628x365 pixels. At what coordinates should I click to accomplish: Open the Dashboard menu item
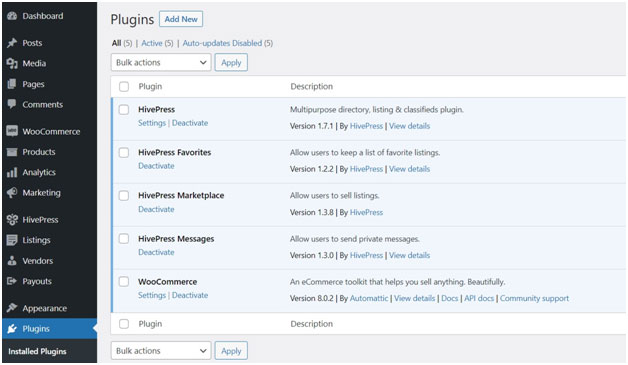43,16
